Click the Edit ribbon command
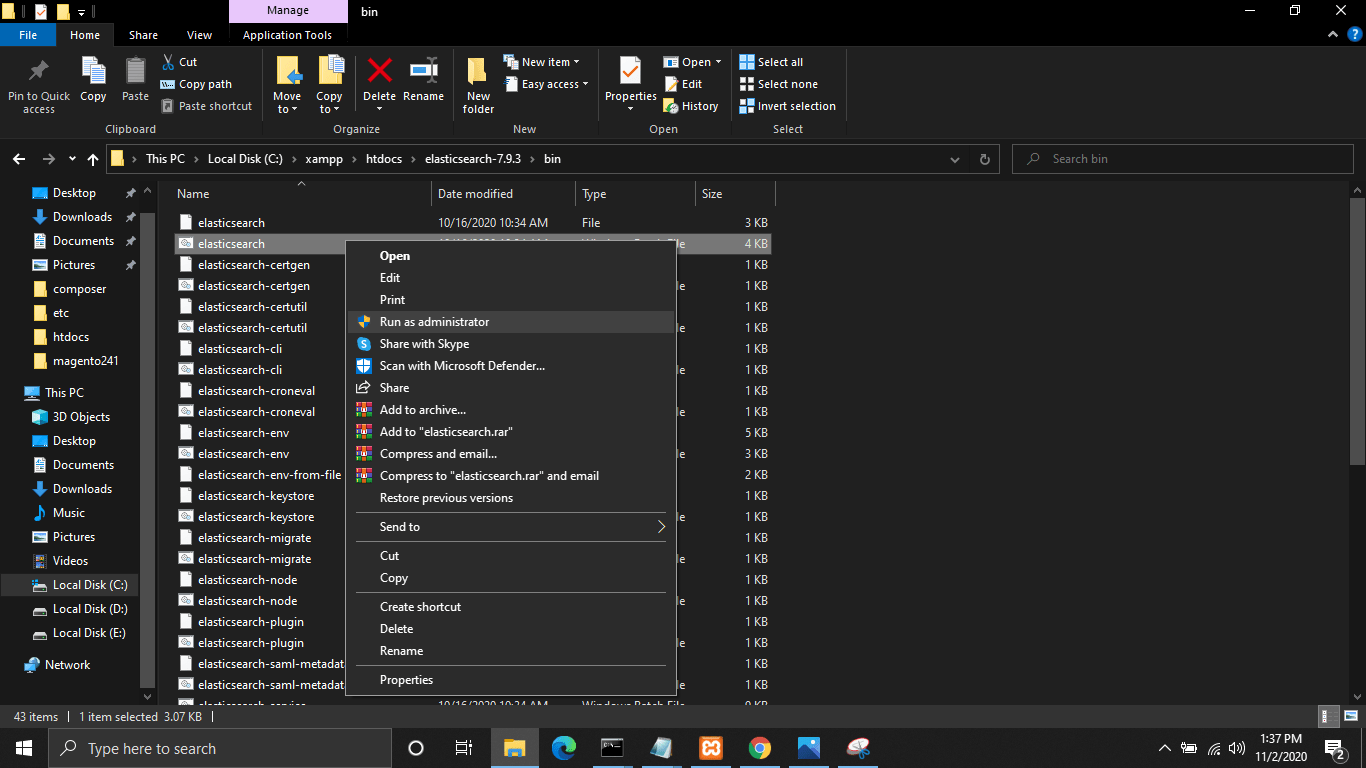Viewport: 1366px width, 768px height. coord(683,84)
